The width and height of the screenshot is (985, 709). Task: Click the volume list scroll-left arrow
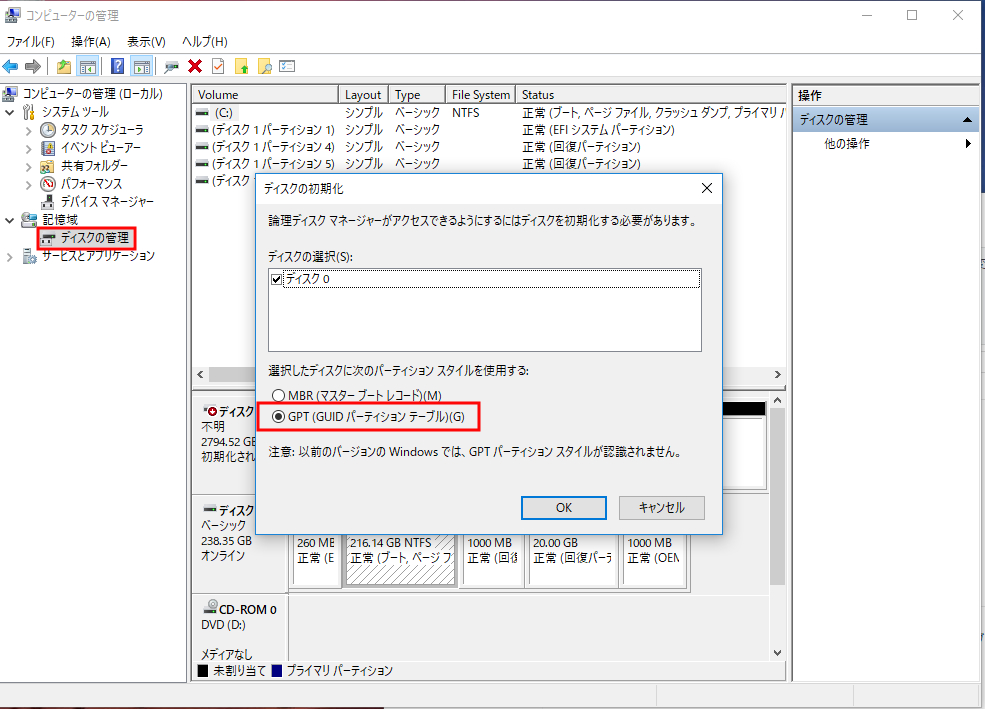pos(200,375)
